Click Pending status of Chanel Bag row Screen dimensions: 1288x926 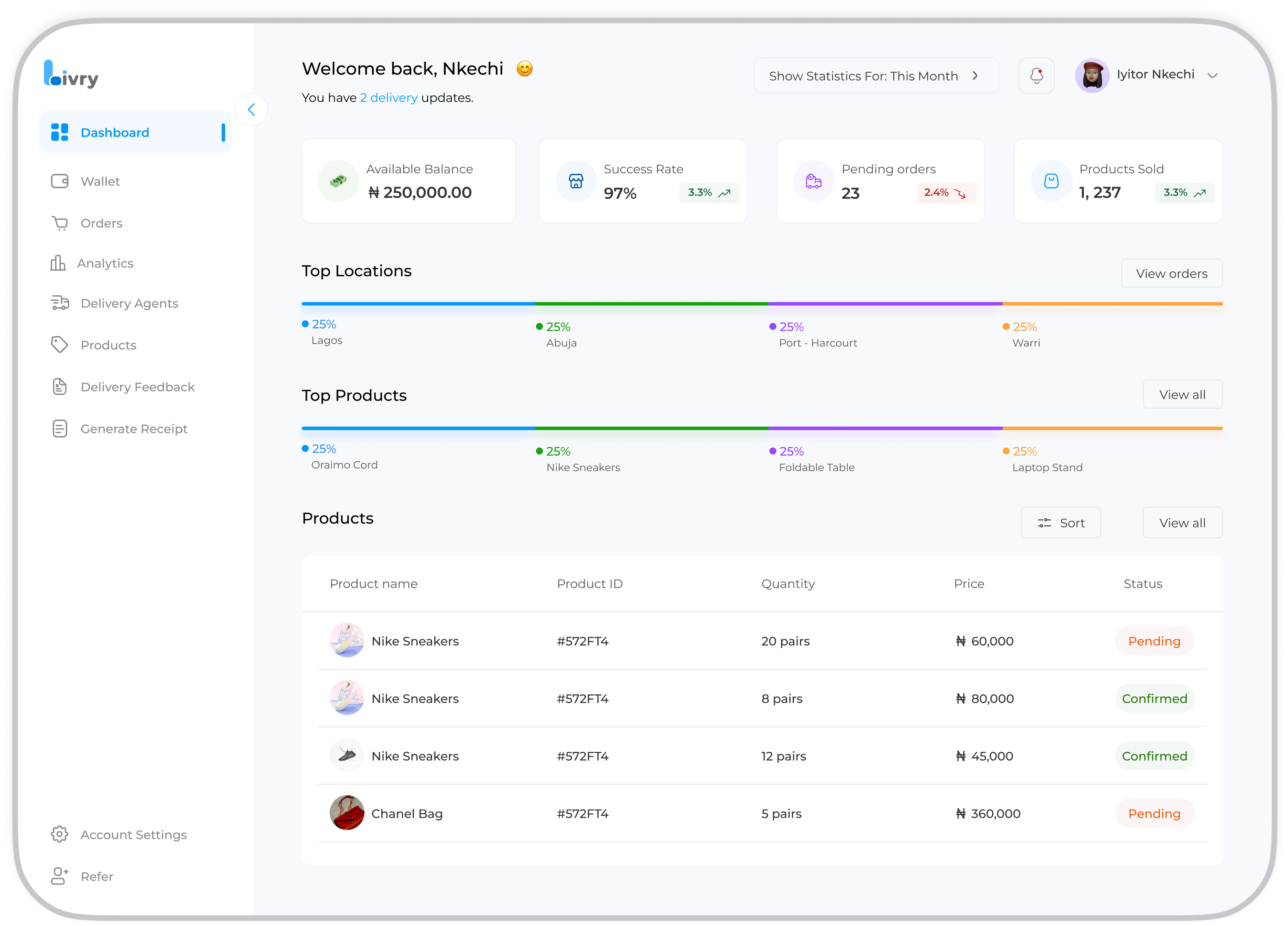pyautogui.click(x=1155, y=813)
